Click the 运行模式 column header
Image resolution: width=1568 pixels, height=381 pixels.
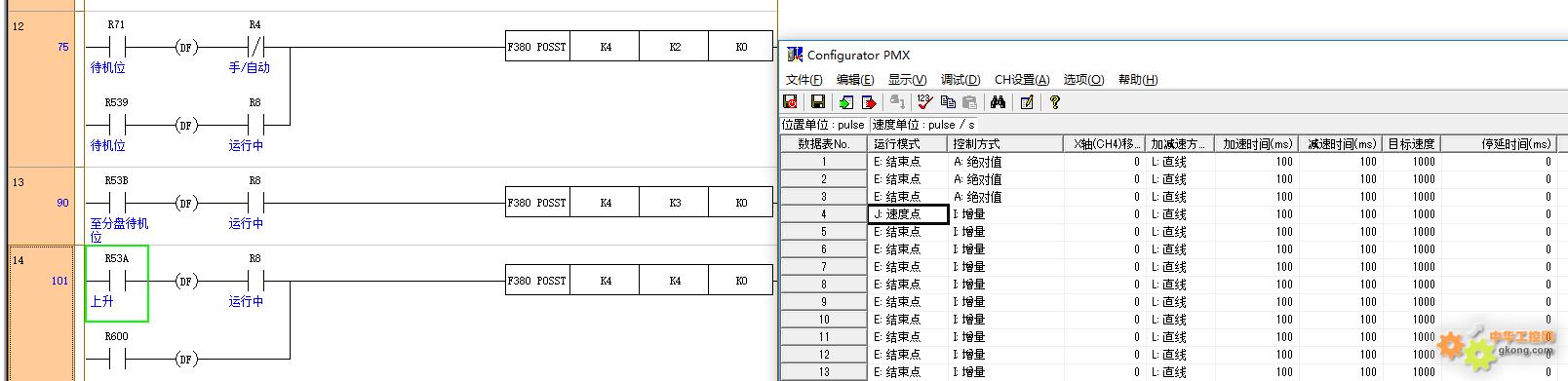point(909,144)
